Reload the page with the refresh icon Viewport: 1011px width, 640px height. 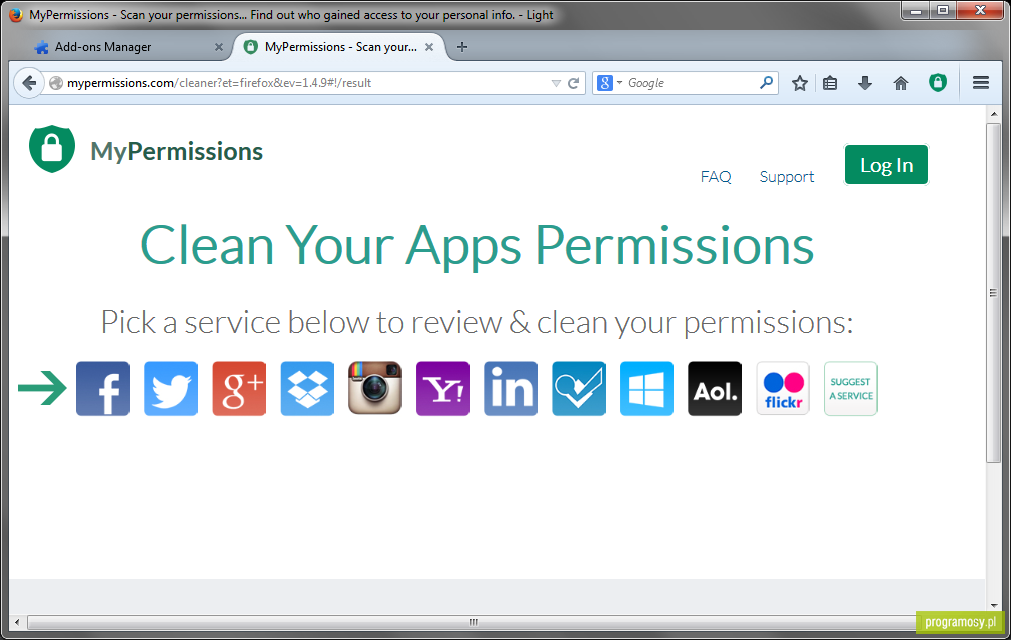tap(573, 83)
